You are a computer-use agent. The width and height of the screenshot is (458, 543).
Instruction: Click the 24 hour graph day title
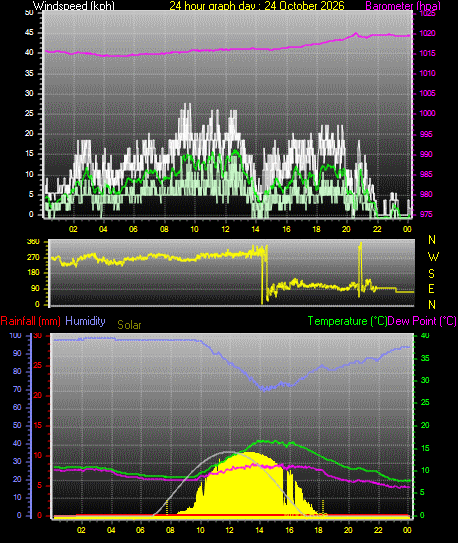tap(257, 6)
